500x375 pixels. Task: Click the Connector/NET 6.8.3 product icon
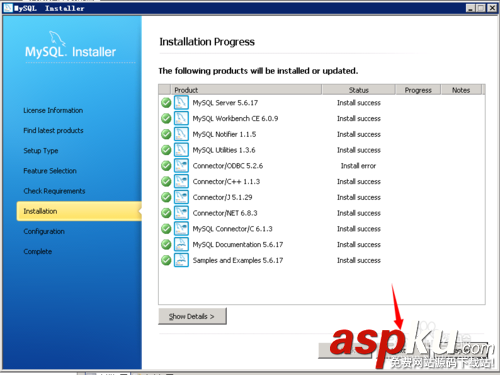[x=181, y=213]
